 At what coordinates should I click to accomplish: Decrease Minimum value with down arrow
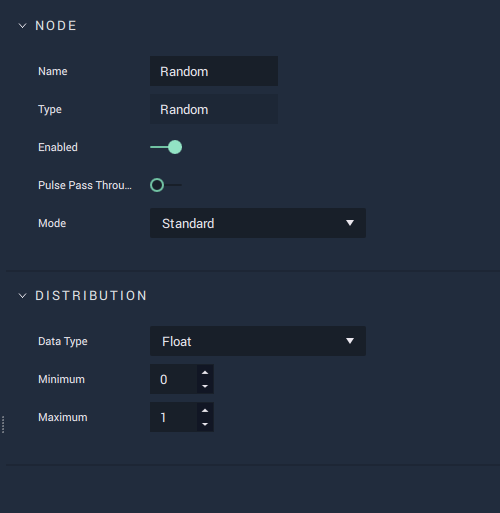tap(205, 386)
